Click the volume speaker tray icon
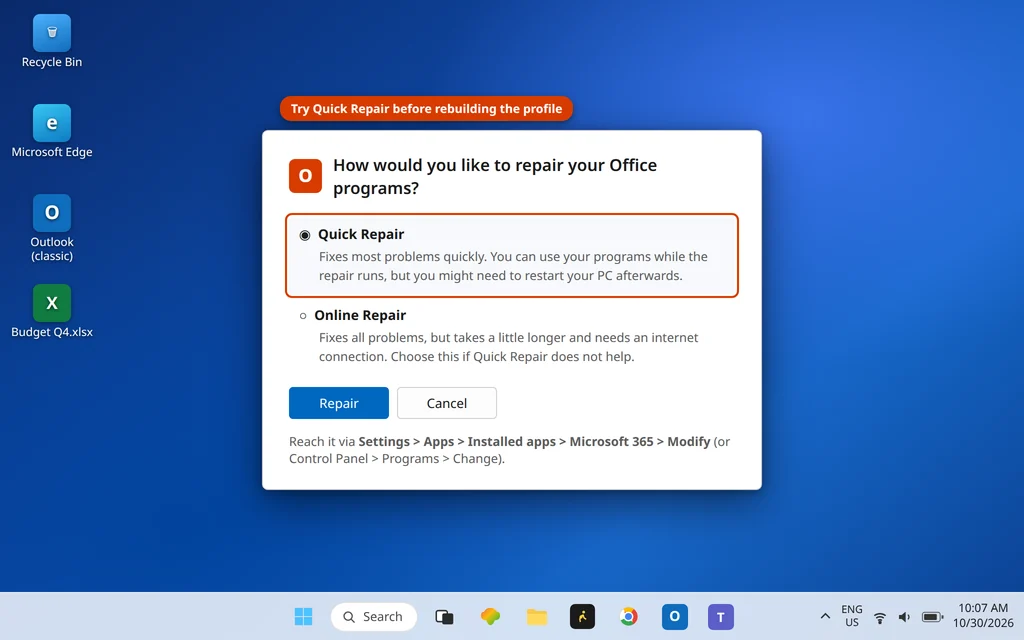This screenshot has width=1024, height=640. (x=904, y=617)
